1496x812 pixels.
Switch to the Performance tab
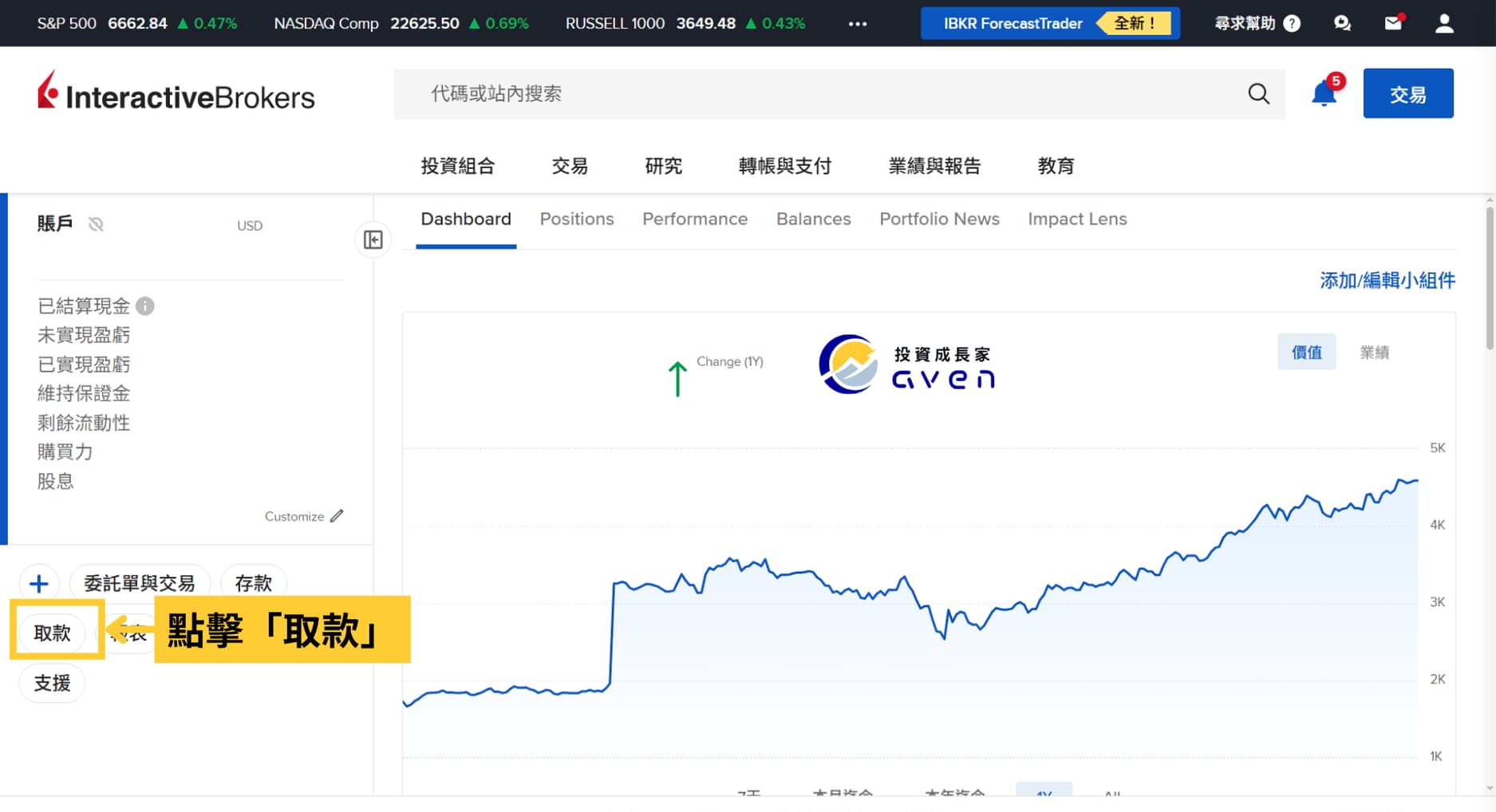coord(694,219)
